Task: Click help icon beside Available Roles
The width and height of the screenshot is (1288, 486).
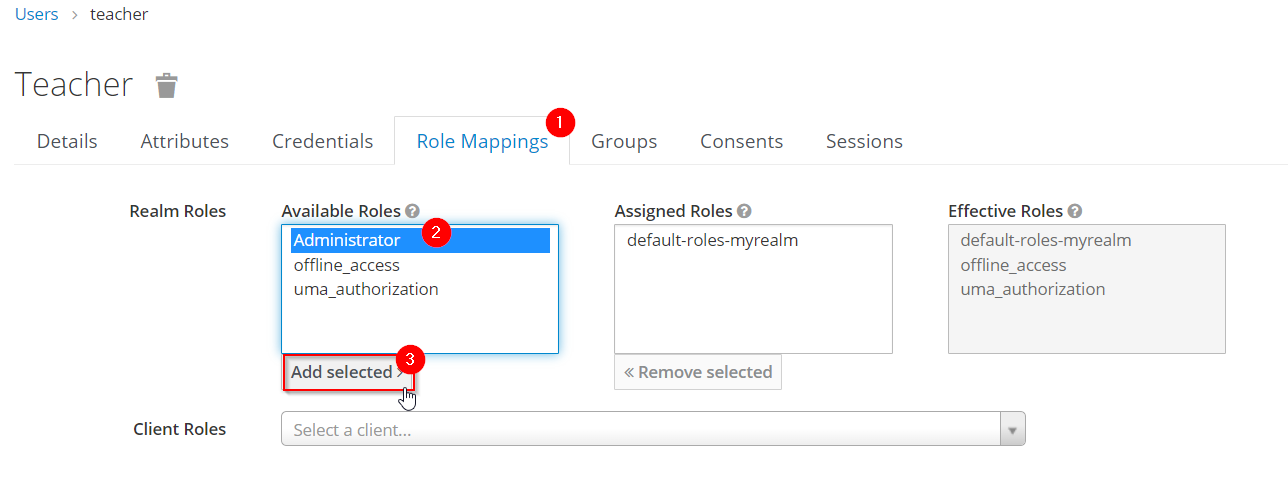Action: 412,212
